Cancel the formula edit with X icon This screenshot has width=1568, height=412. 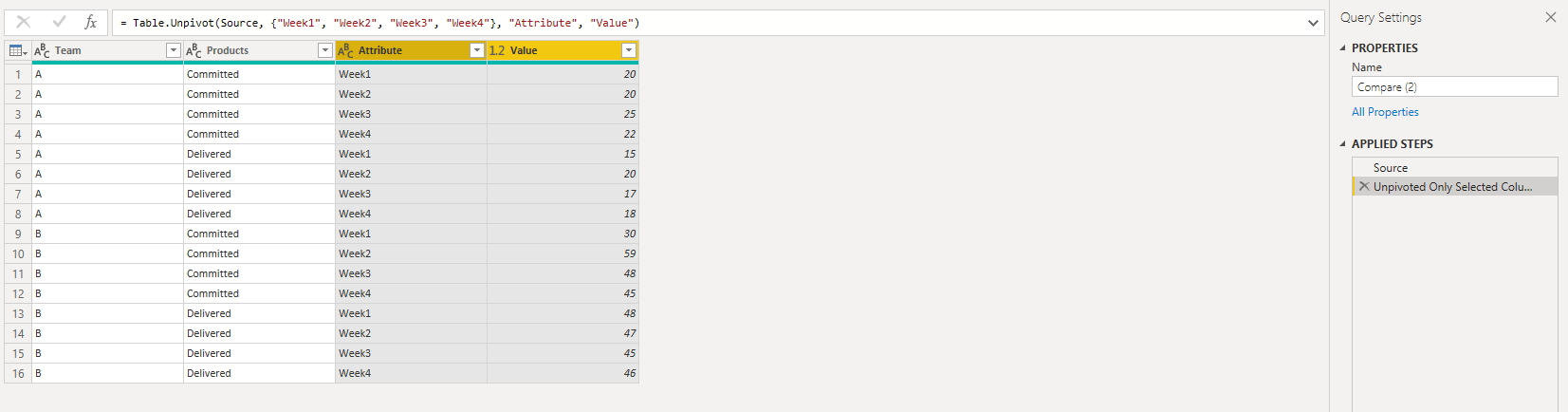(x=24, y=22)
